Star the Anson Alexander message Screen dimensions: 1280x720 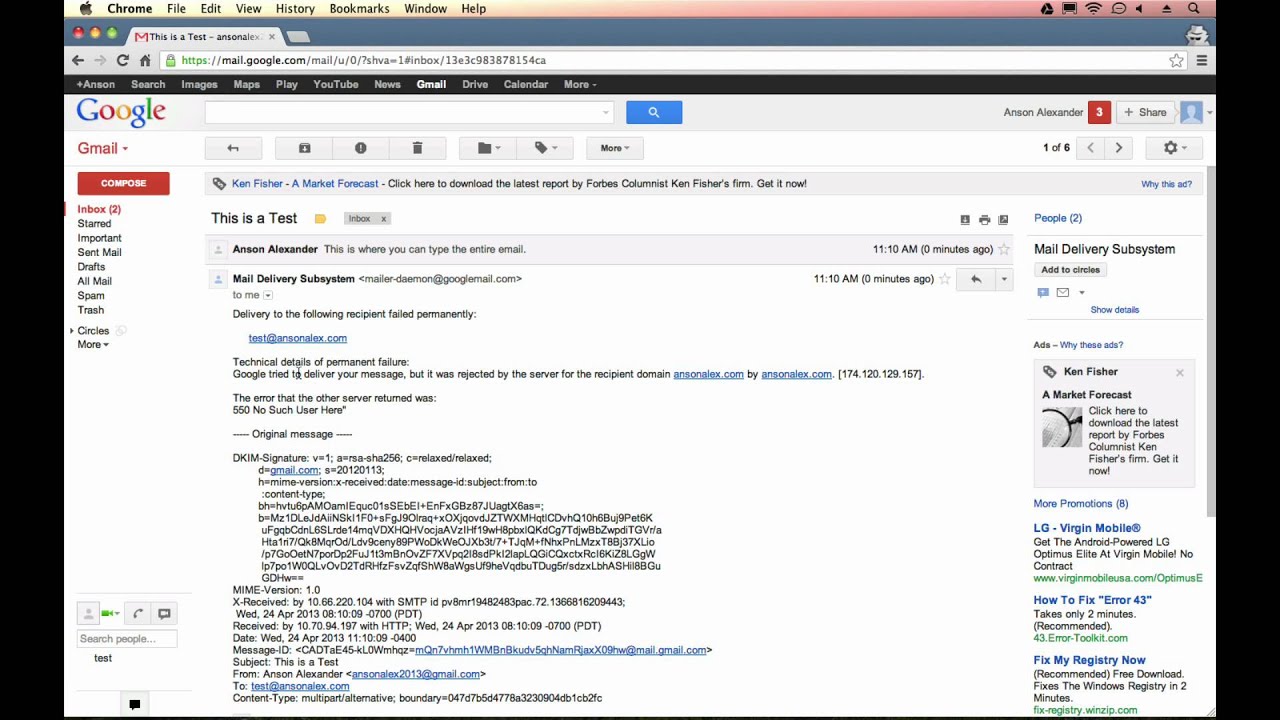[x=1003, y=249]
